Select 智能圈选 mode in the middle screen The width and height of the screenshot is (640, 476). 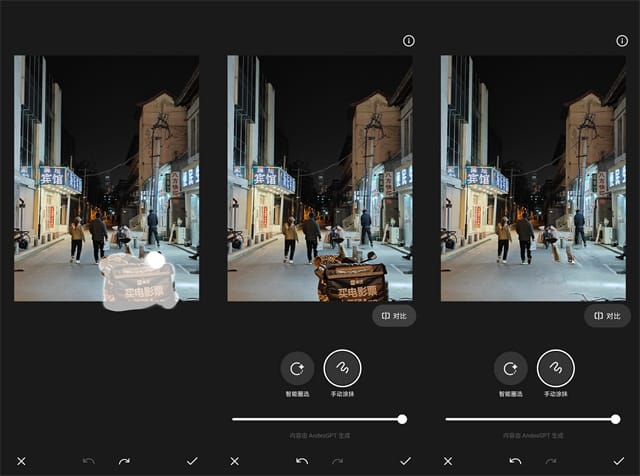(297, 368)
